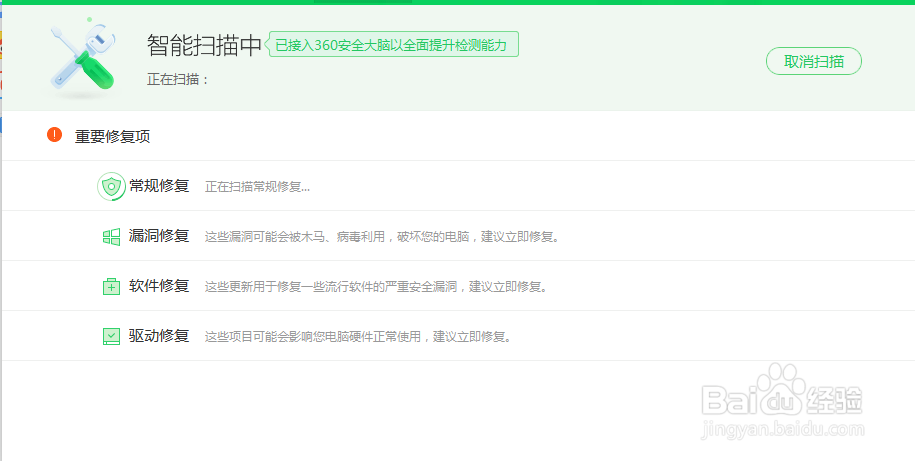Click the 已接入360安全大脑 notice badge
915x461 pixels.
click(392, 44)
